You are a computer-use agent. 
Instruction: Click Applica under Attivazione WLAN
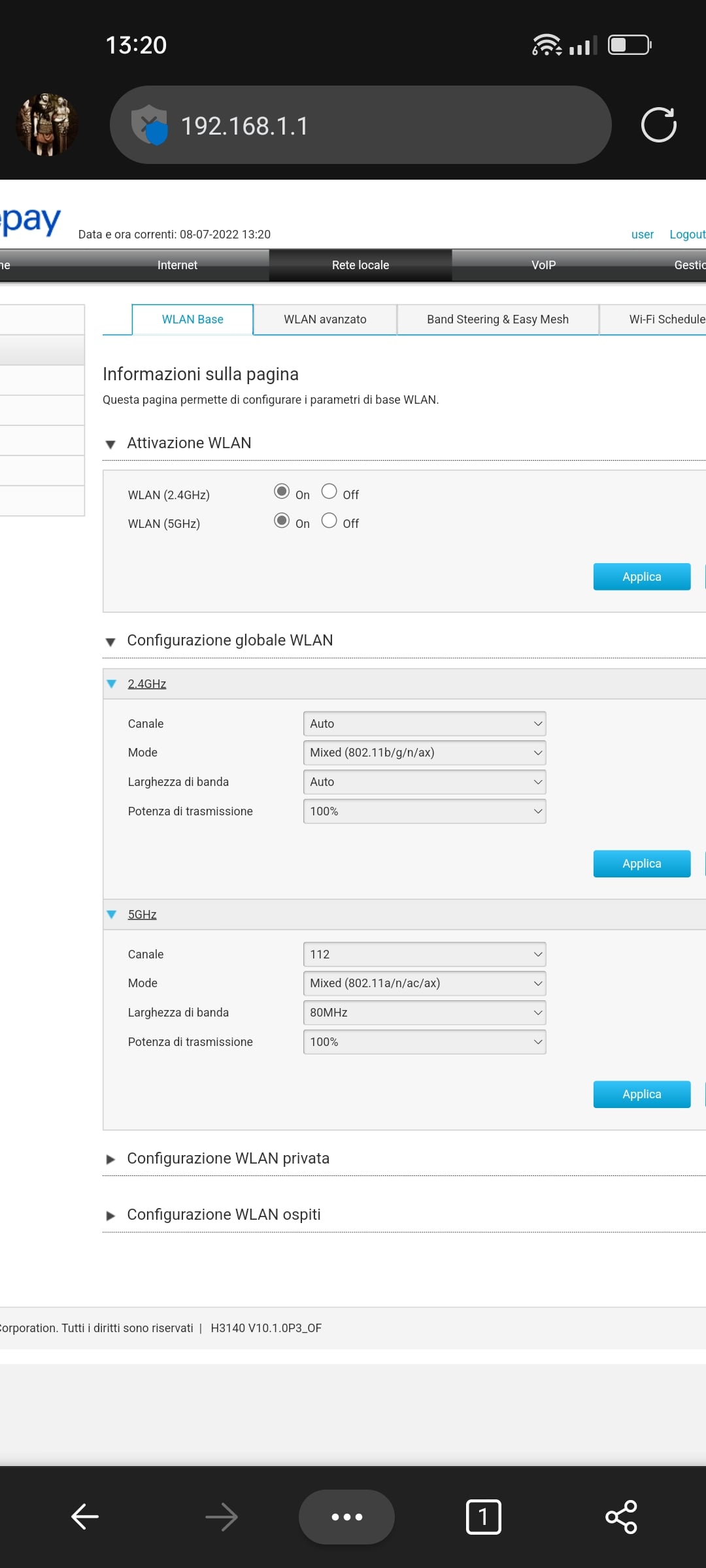click(641, 577)
